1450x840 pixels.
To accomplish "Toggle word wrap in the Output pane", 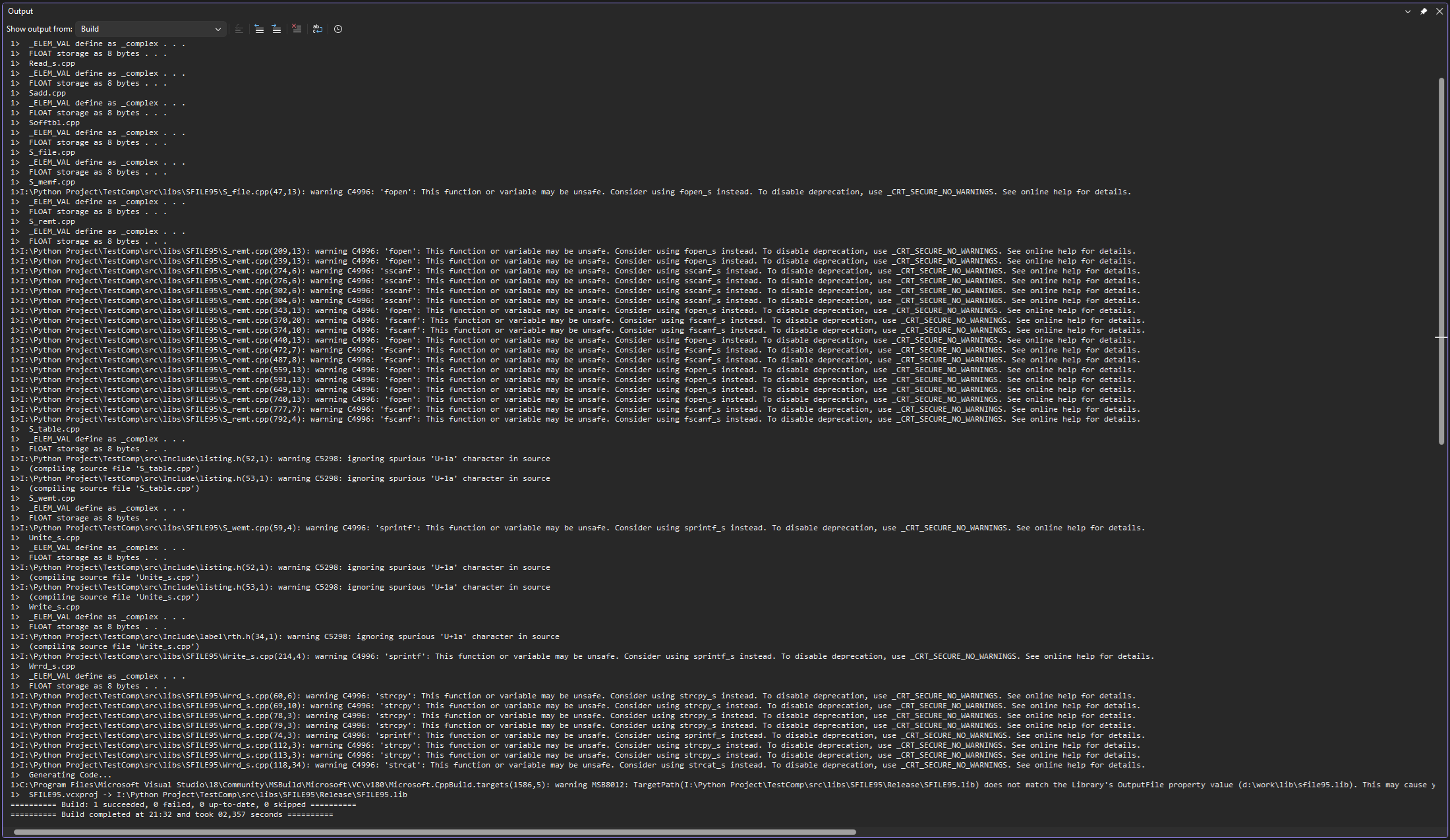I will pyautogui.click(x=318, y=29).
